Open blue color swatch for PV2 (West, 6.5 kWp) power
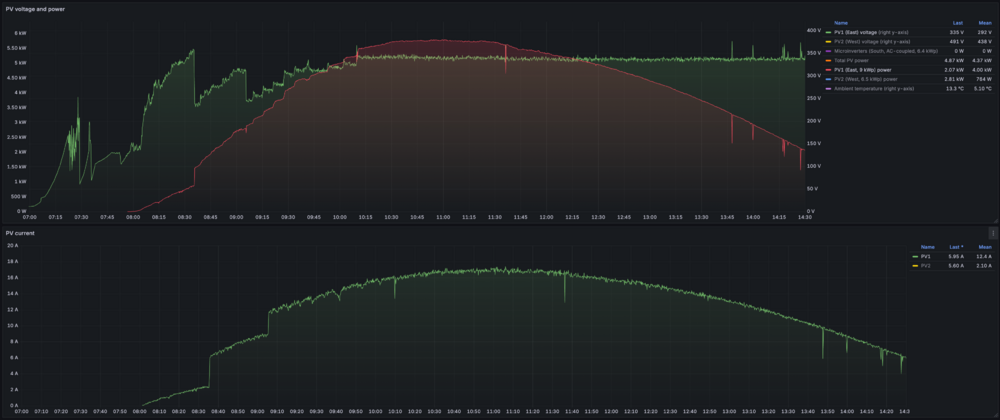Viewport: 1000px width, 420px height. tap(828, 79)
